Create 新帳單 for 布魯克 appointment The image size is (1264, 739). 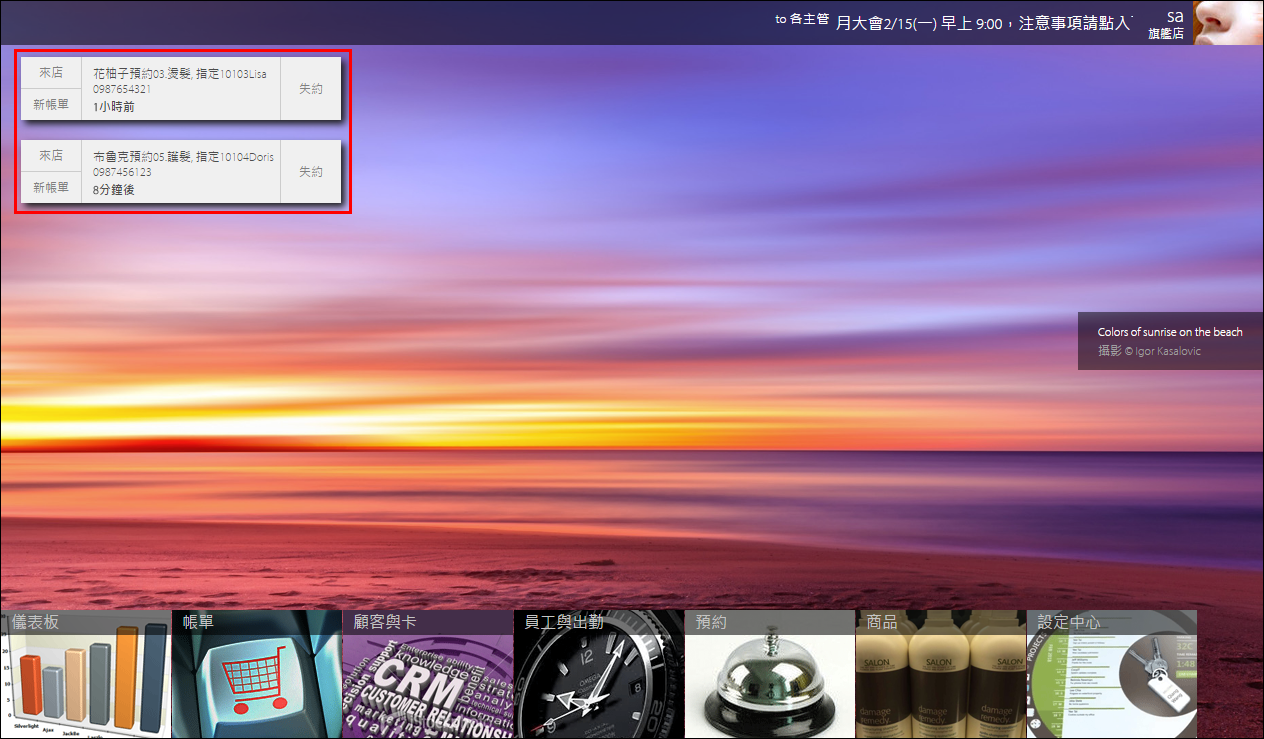51,188
